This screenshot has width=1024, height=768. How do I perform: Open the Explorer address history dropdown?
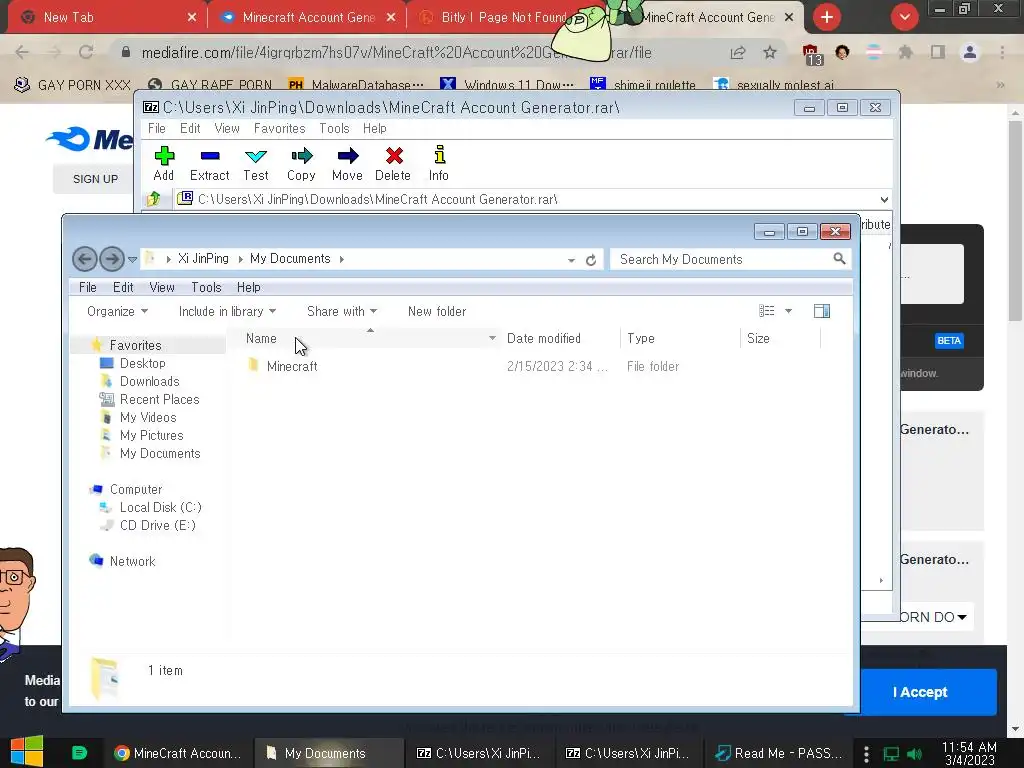click(x=571, y=260)
